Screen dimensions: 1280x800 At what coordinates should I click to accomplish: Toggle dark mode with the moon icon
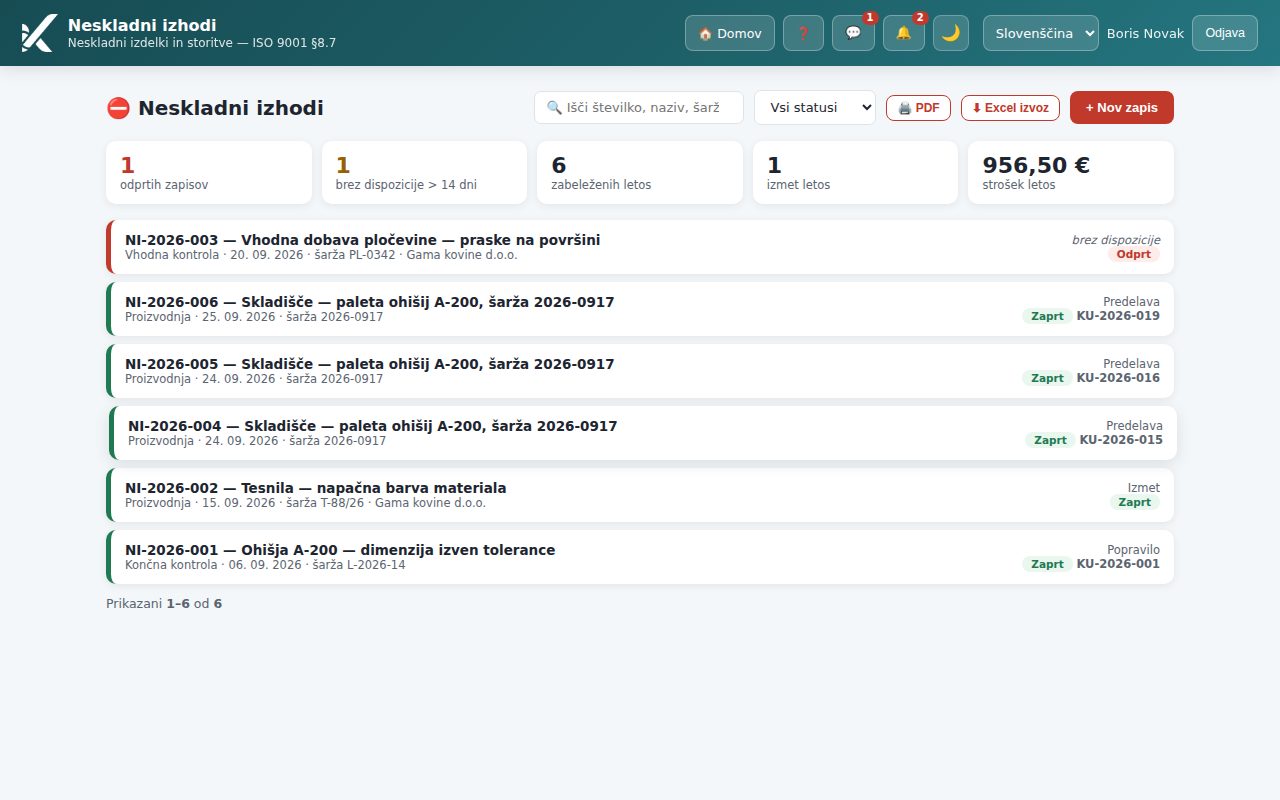(951, 33)
